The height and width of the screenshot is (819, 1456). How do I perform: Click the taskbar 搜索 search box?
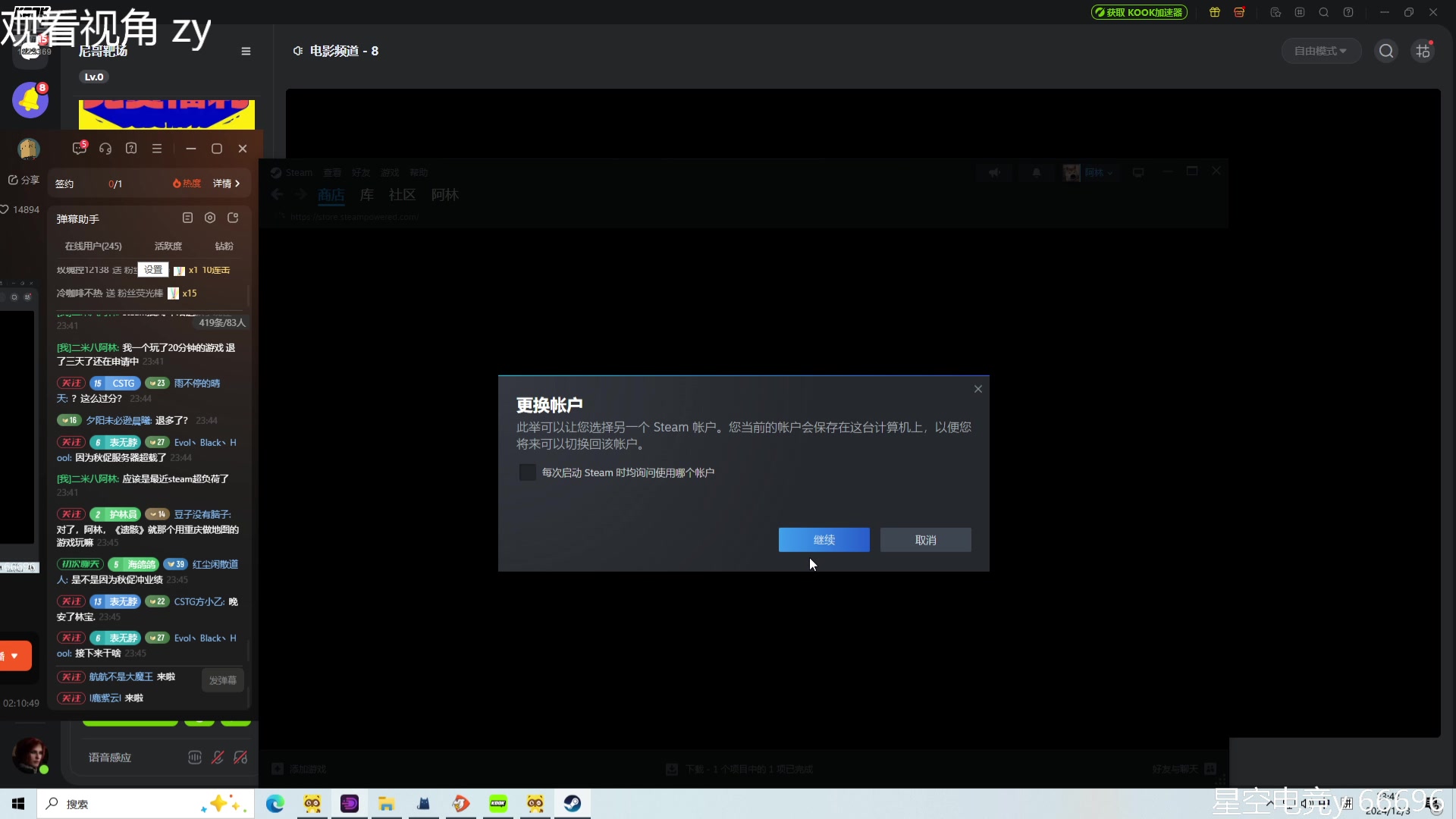[146, 804]
